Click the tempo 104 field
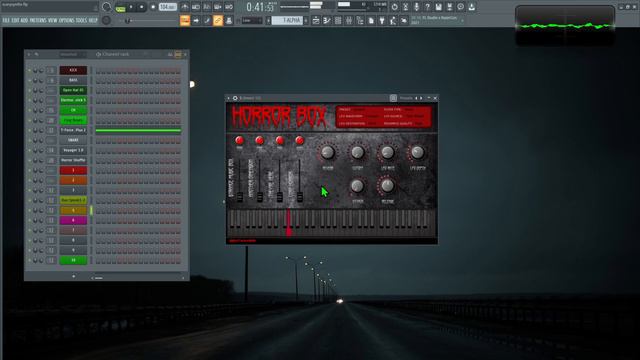Screen dimensions: 640x360 (x=168, y=7)
